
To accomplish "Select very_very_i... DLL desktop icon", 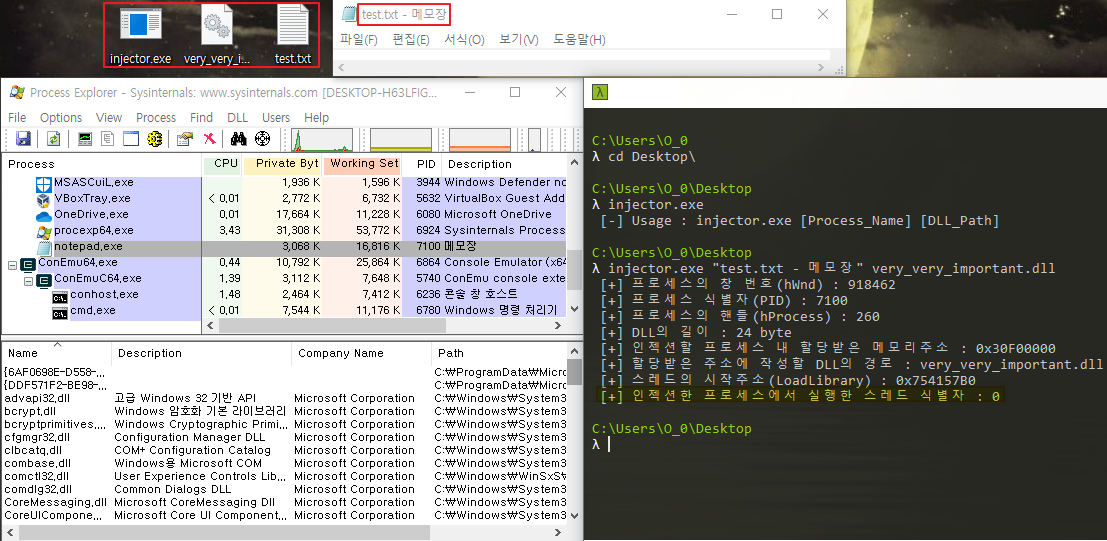I will (217, 36).
